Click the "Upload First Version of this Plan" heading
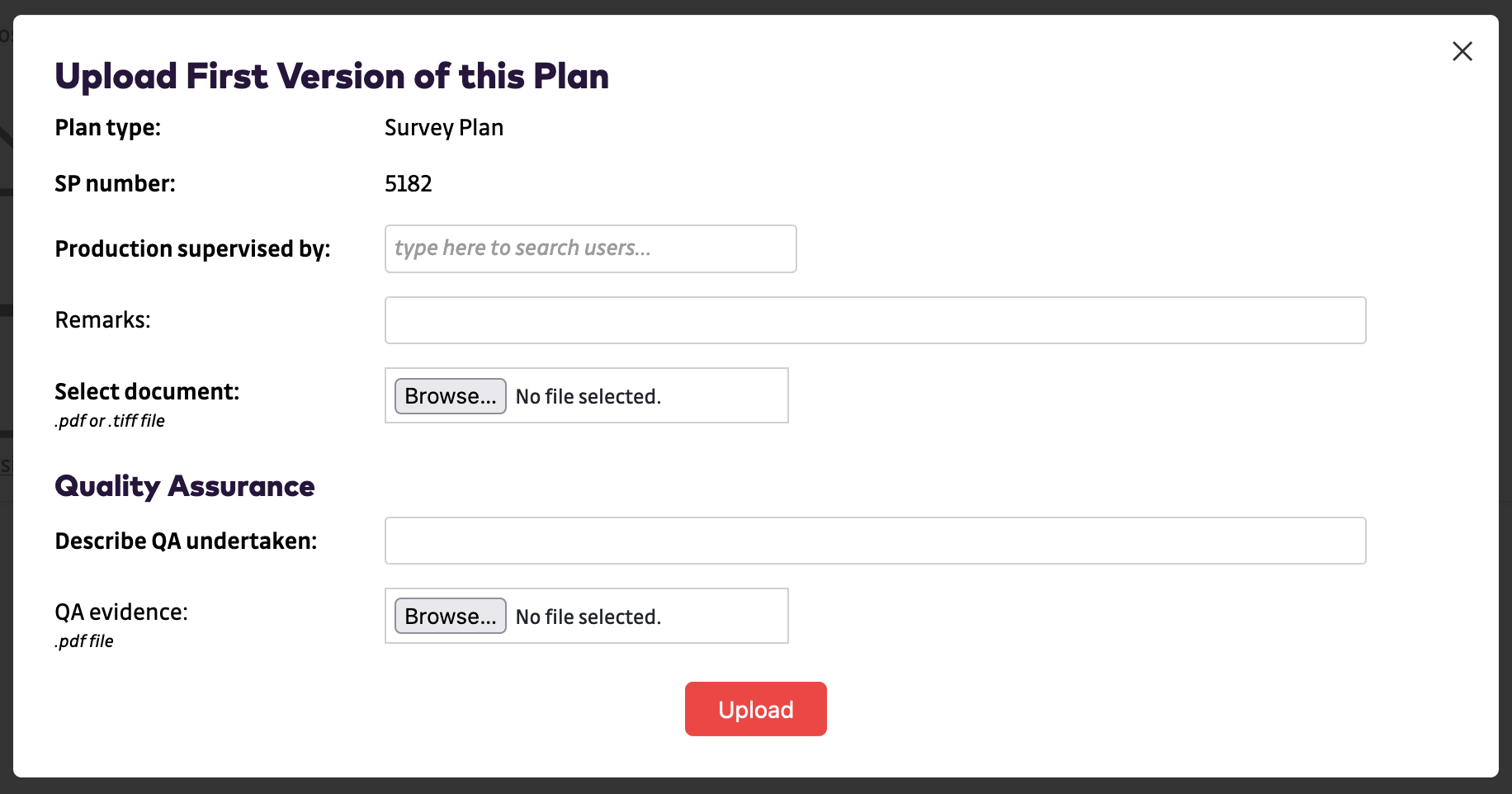Screen dimensions: 1512x794 [x=332, y=77]
